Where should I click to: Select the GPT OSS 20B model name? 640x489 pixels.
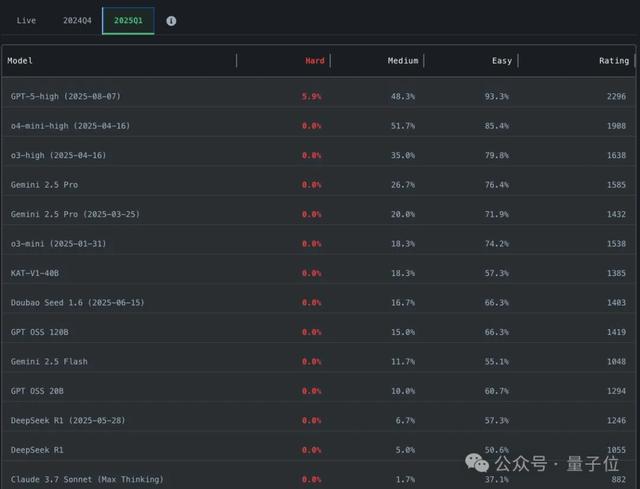tap(37, 391)
